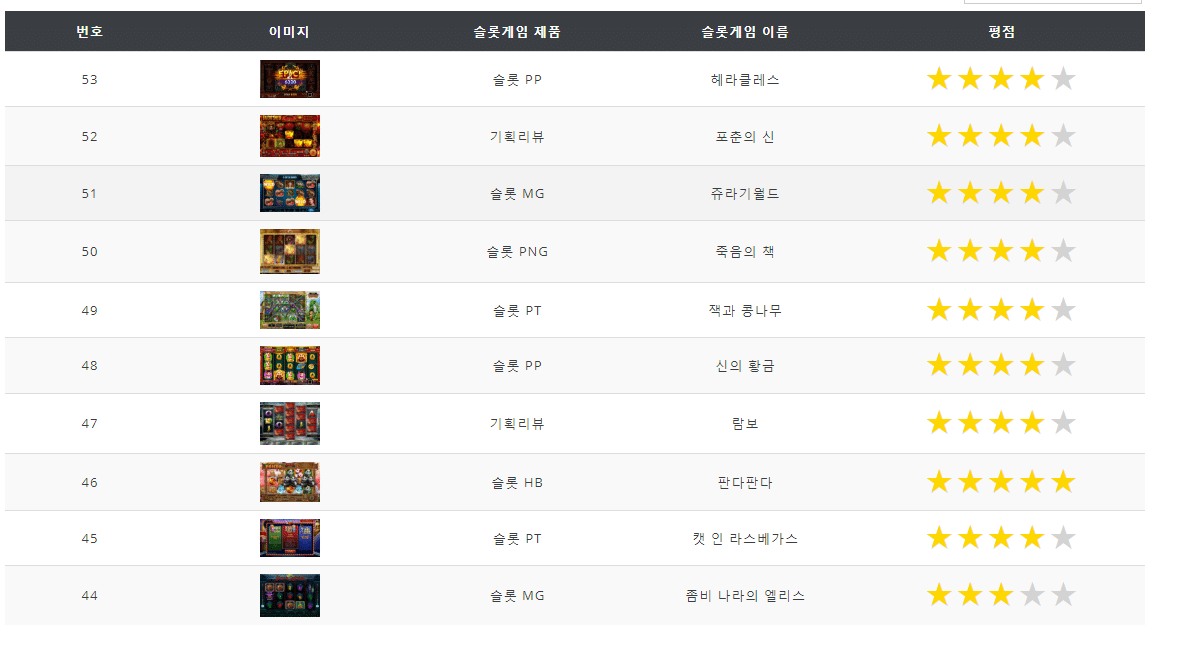Click 슬롯 PP in row 53
The height and width of the screenshot is (659, 1184).
(x=517, y=79)
